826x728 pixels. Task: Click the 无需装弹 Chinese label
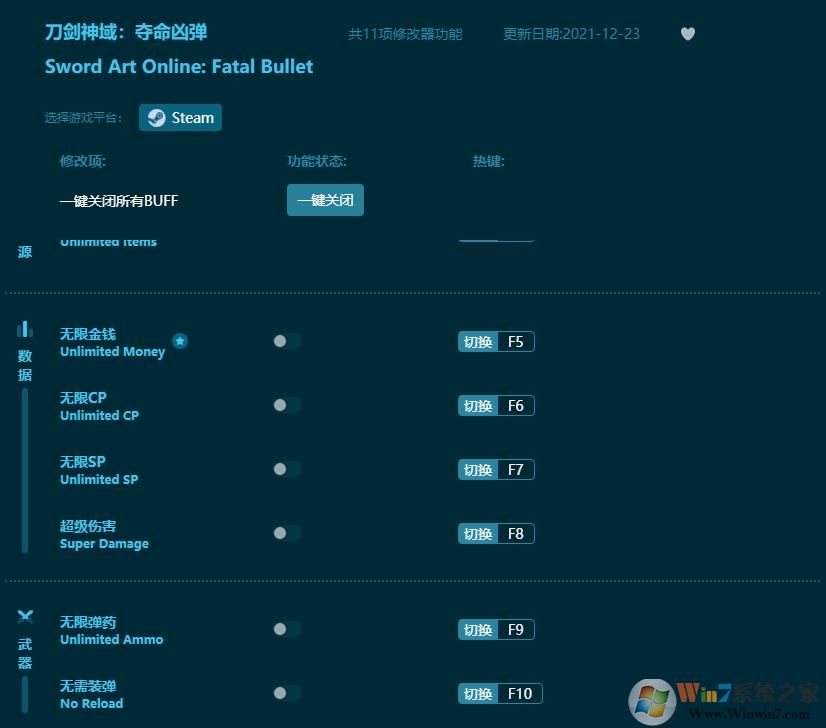pyautogui.click(x=88, y=686)
